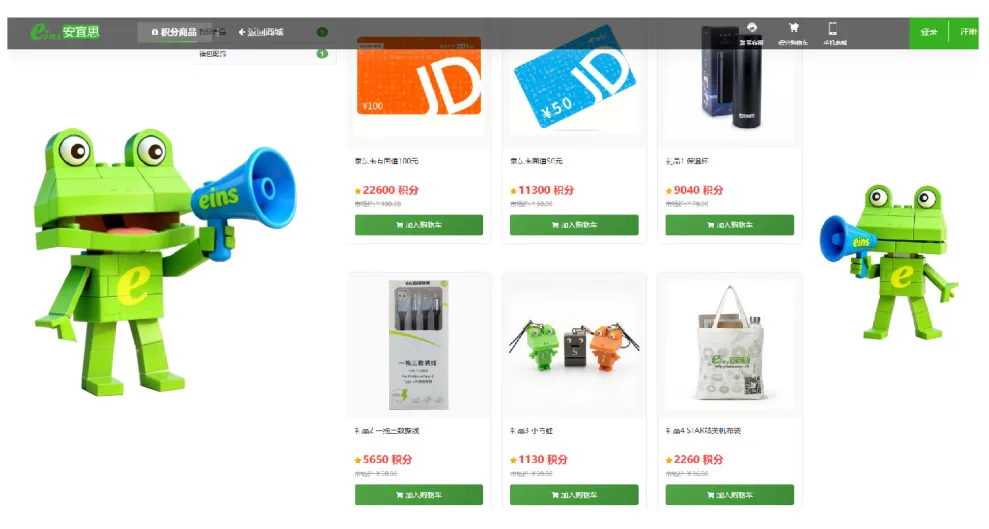Open the mobile phone store icon
Image resolution: width=989 pixels, height=529 pixels.
pyautogui.click(x=834, y=33)
